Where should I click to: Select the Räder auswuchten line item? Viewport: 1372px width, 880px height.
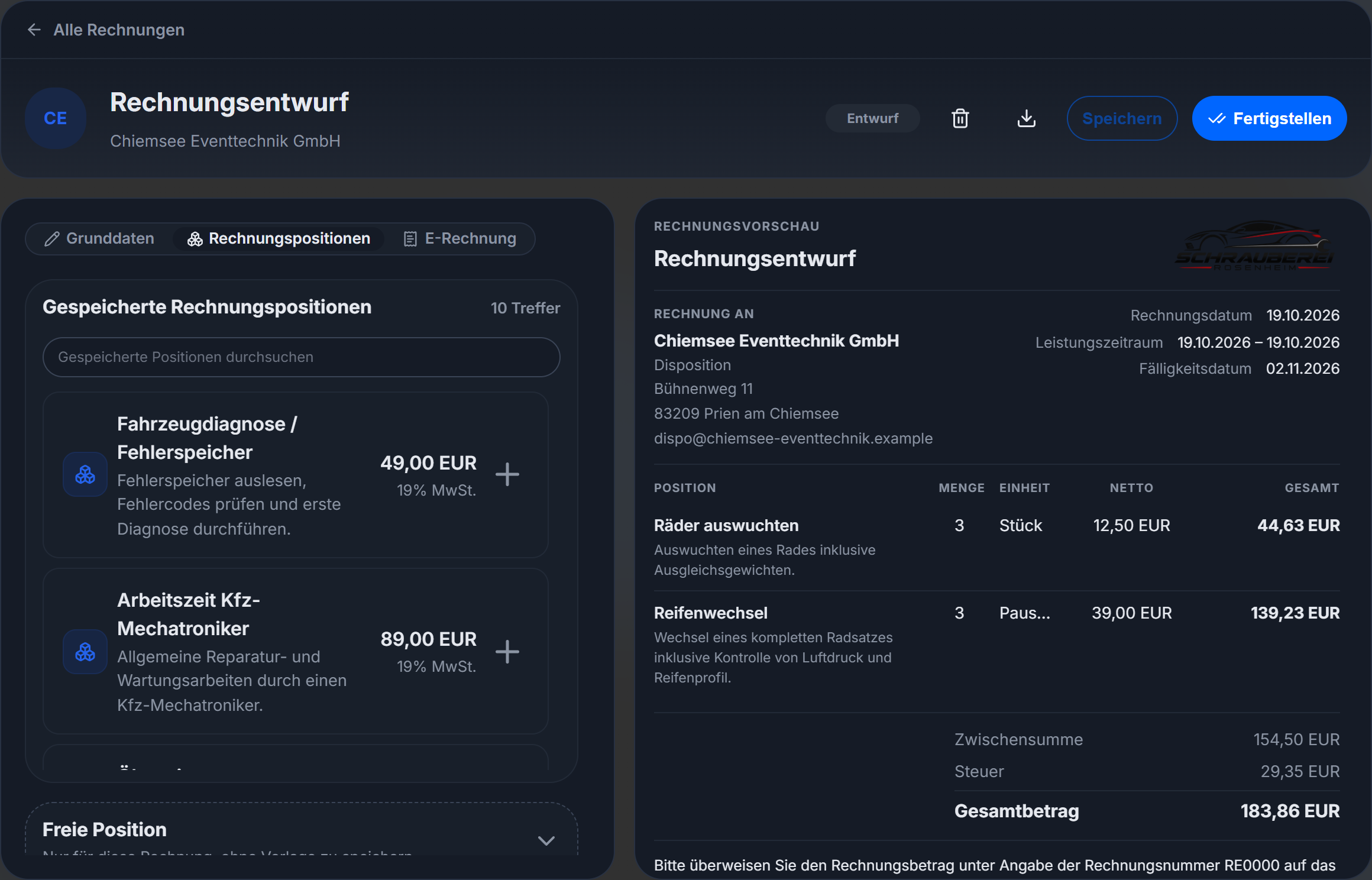coord(996,546)
